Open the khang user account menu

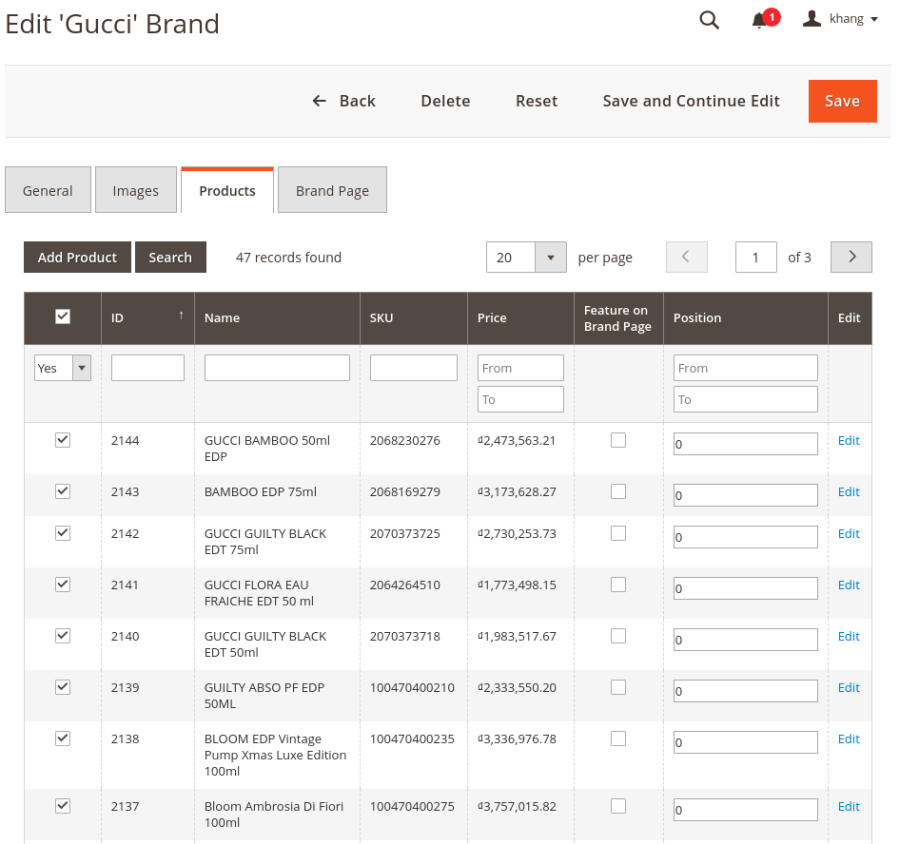840,19
